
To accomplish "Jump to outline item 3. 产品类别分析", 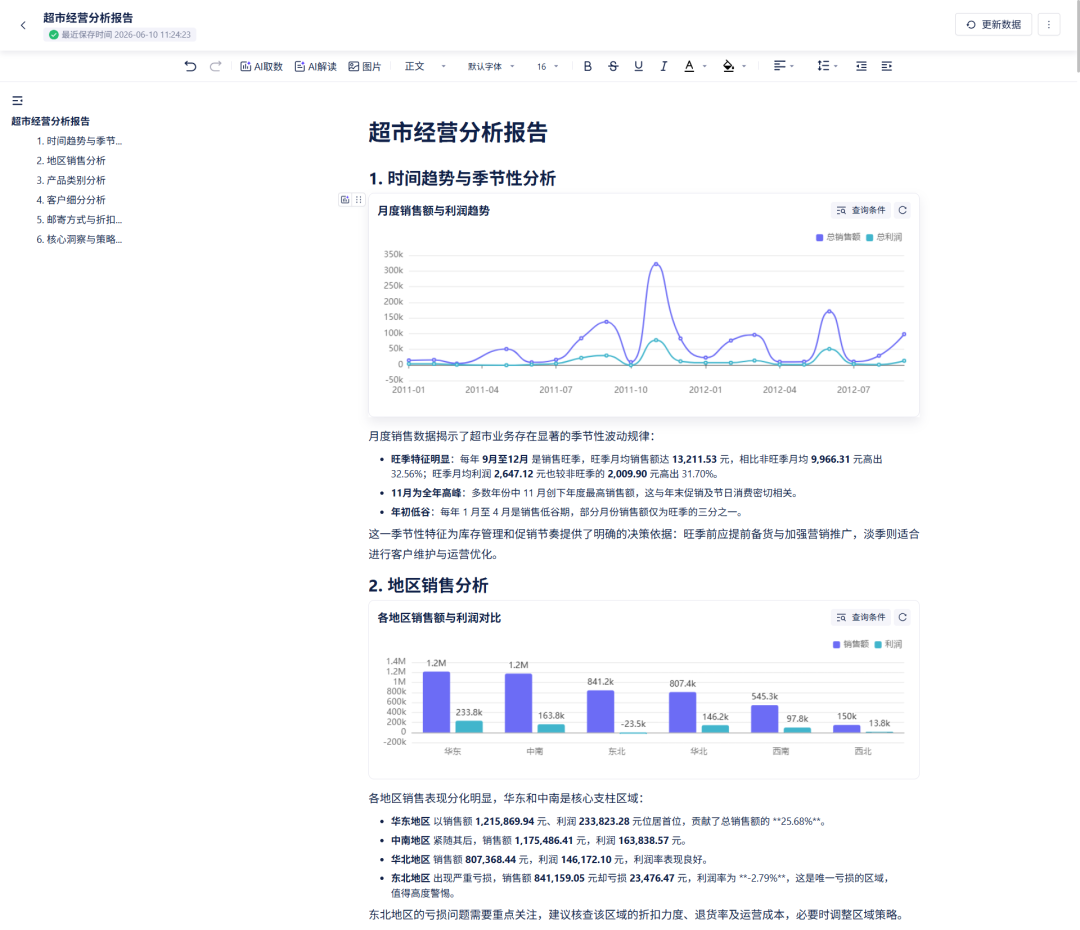I will [x=71, y=180].
